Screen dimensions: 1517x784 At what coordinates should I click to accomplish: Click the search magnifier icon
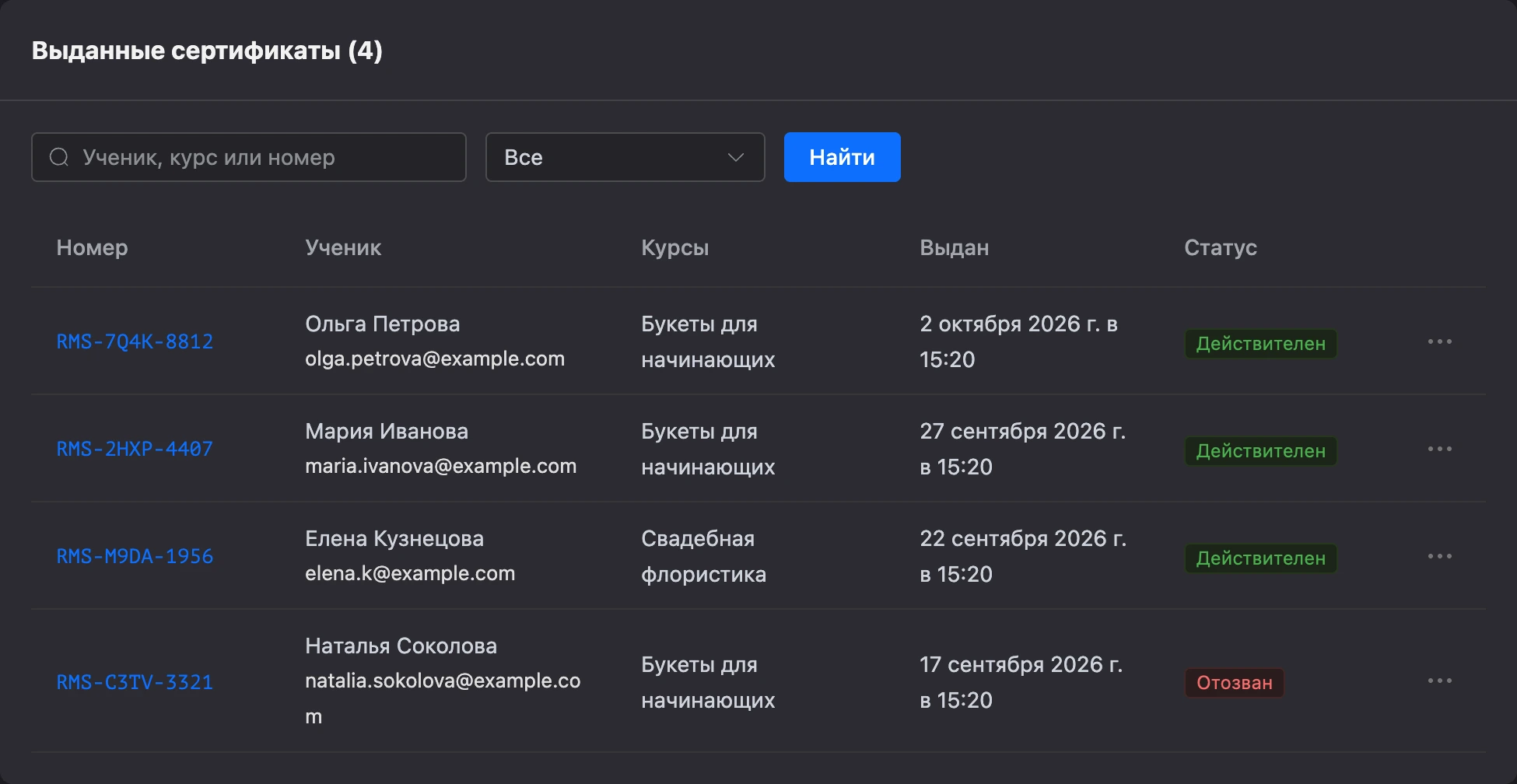[59, 157]
